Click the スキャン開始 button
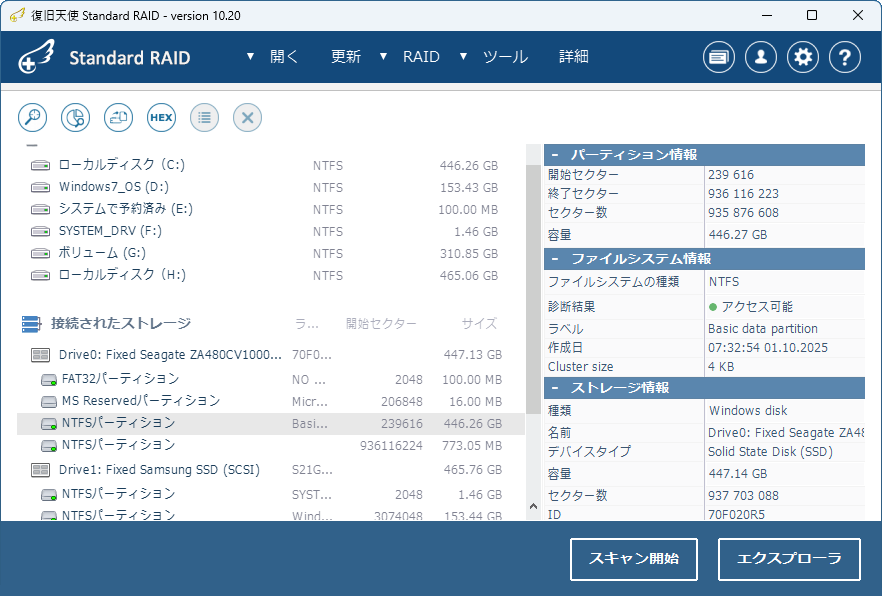Viewport: 882px width, 596px height. coord(634,559)
